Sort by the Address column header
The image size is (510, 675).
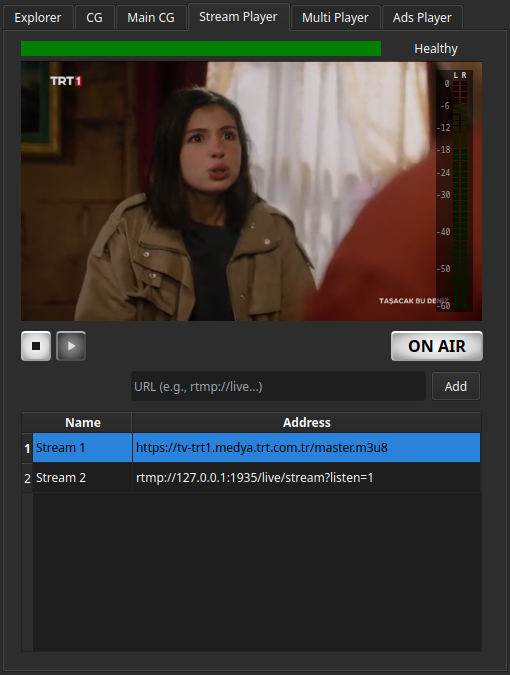tap(306, 422)
